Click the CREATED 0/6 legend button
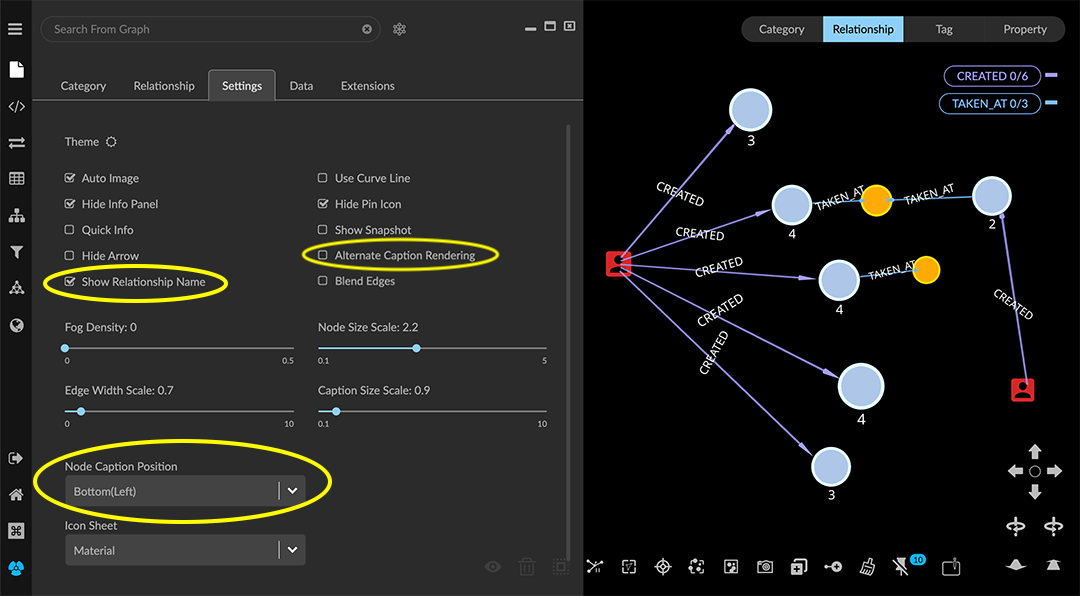This screenshot has height=596, width=1080. (x=991, y=76)
